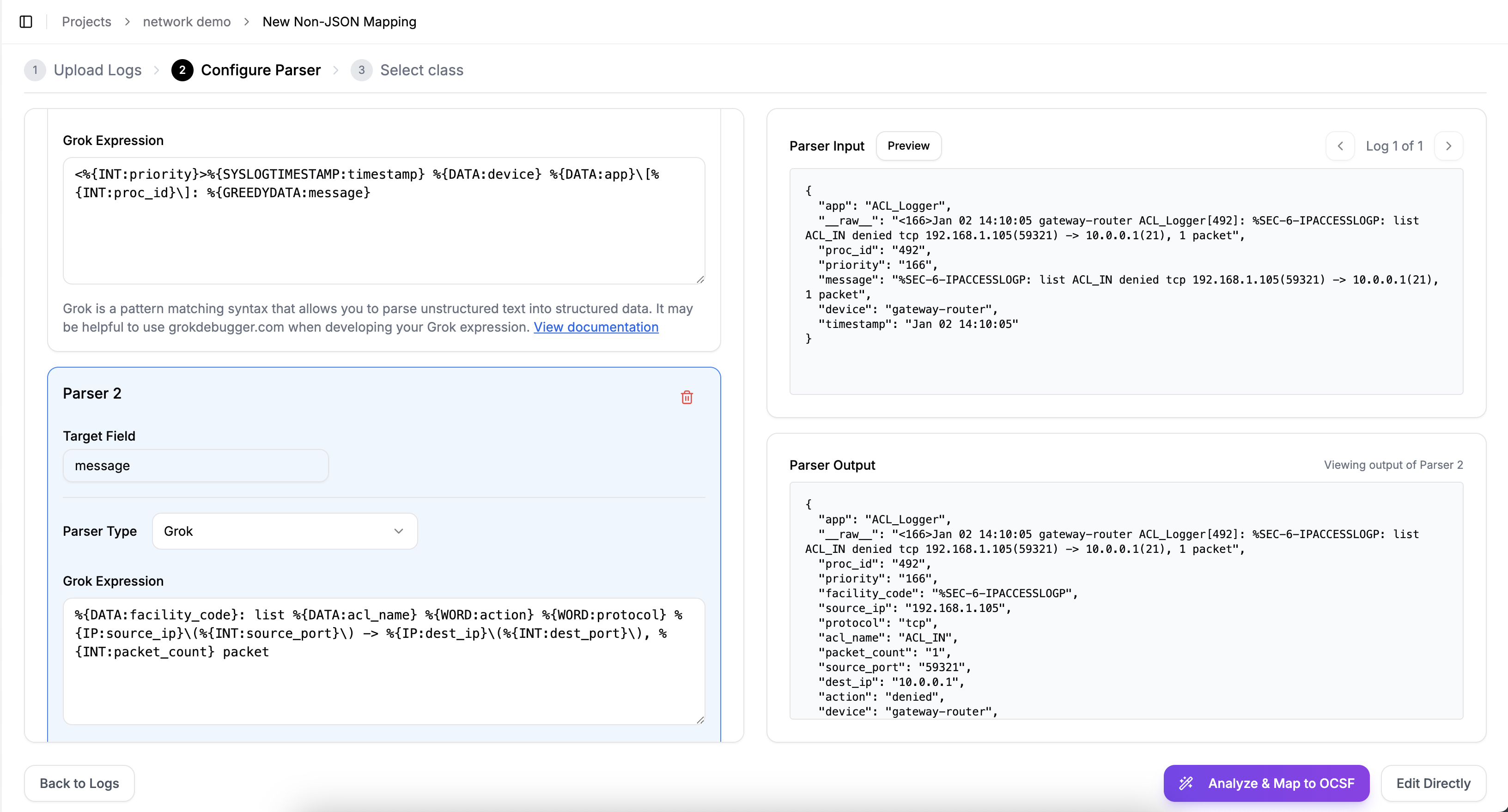Screen dimensions: 1508x812
Task: Click the step 1 circle for Upload Logs
Action: [35, 70]
